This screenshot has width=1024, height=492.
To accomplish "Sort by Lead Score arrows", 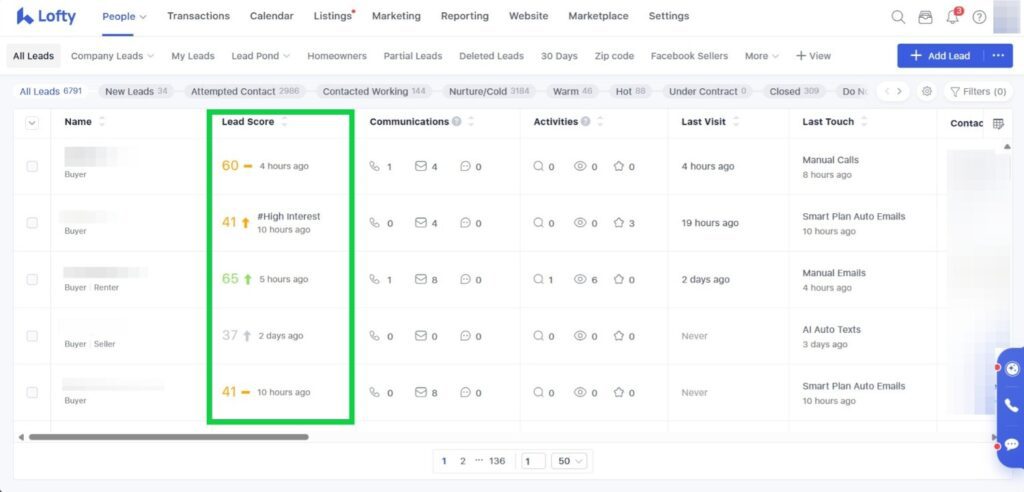I will (283, 122).
